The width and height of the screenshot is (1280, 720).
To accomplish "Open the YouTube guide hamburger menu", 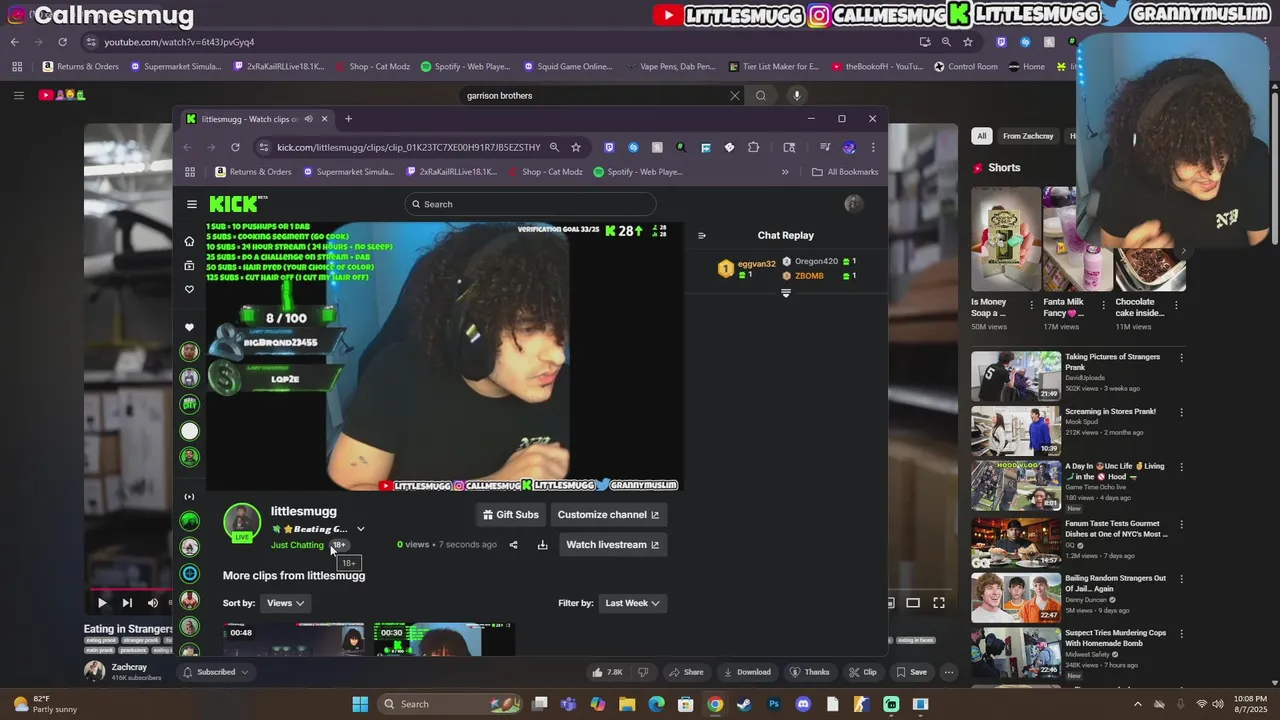I will [18, 95].
